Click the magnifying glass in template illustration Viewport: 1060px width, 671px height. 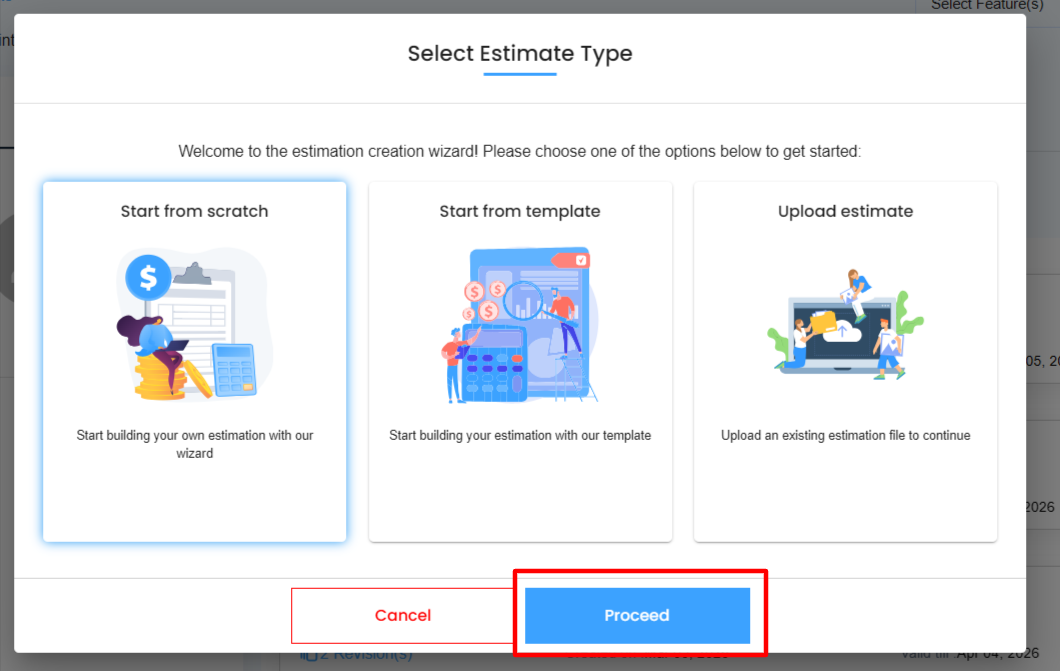tap(522, 298)
